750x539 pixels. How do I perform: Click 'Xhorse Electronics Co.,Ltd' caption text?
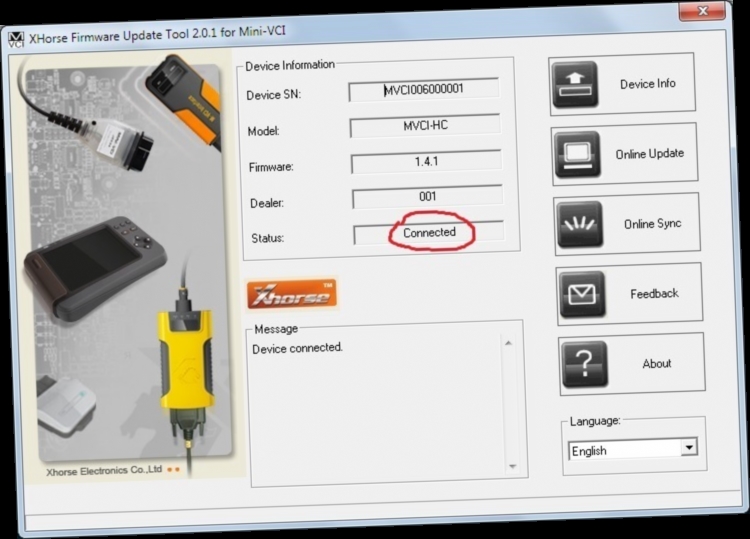pos(104,471)
